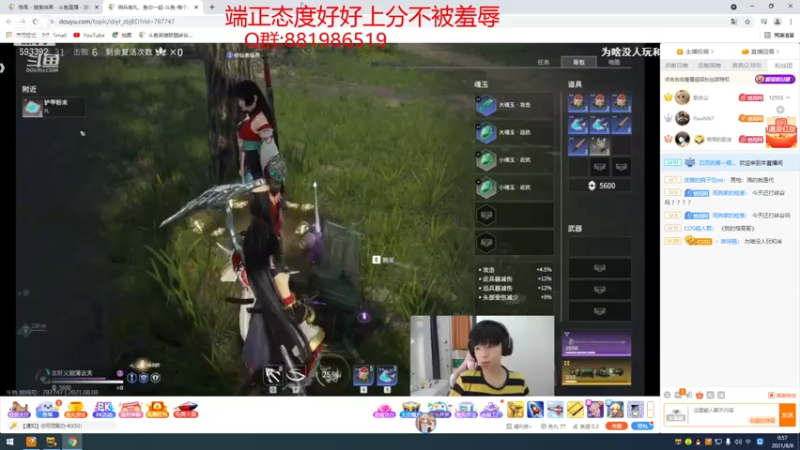Click the volume icon in system tray

[x=738, y=442]
